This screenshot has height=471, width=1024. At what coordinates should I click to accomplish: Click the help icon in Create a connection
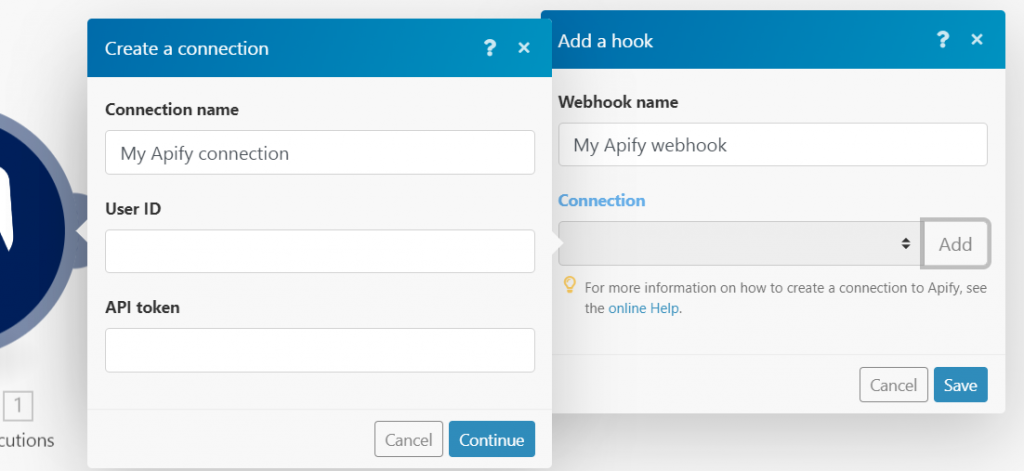tap(489, 48)
